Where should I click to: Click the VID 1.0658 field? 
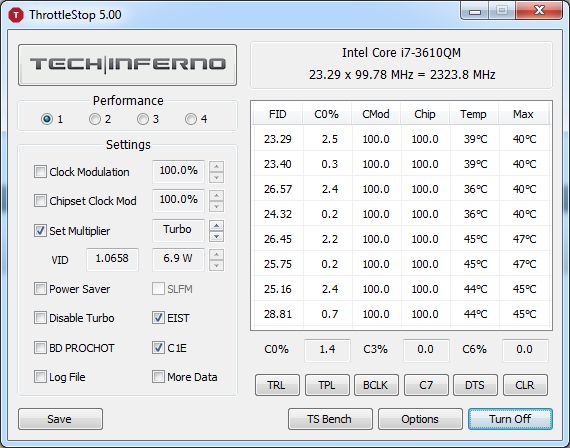[112, 259]
